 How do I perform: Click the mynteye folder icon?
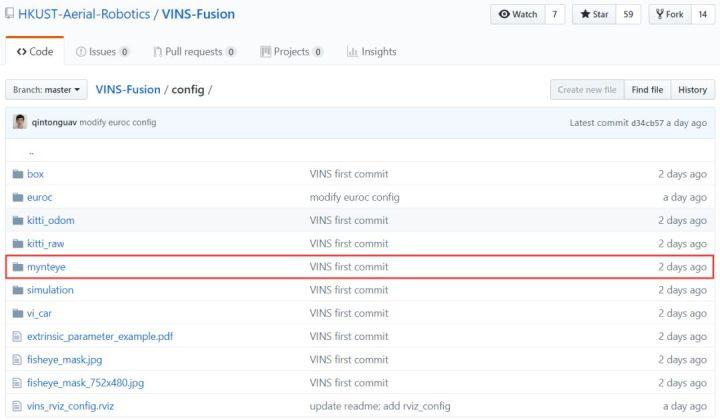(18, 267)
